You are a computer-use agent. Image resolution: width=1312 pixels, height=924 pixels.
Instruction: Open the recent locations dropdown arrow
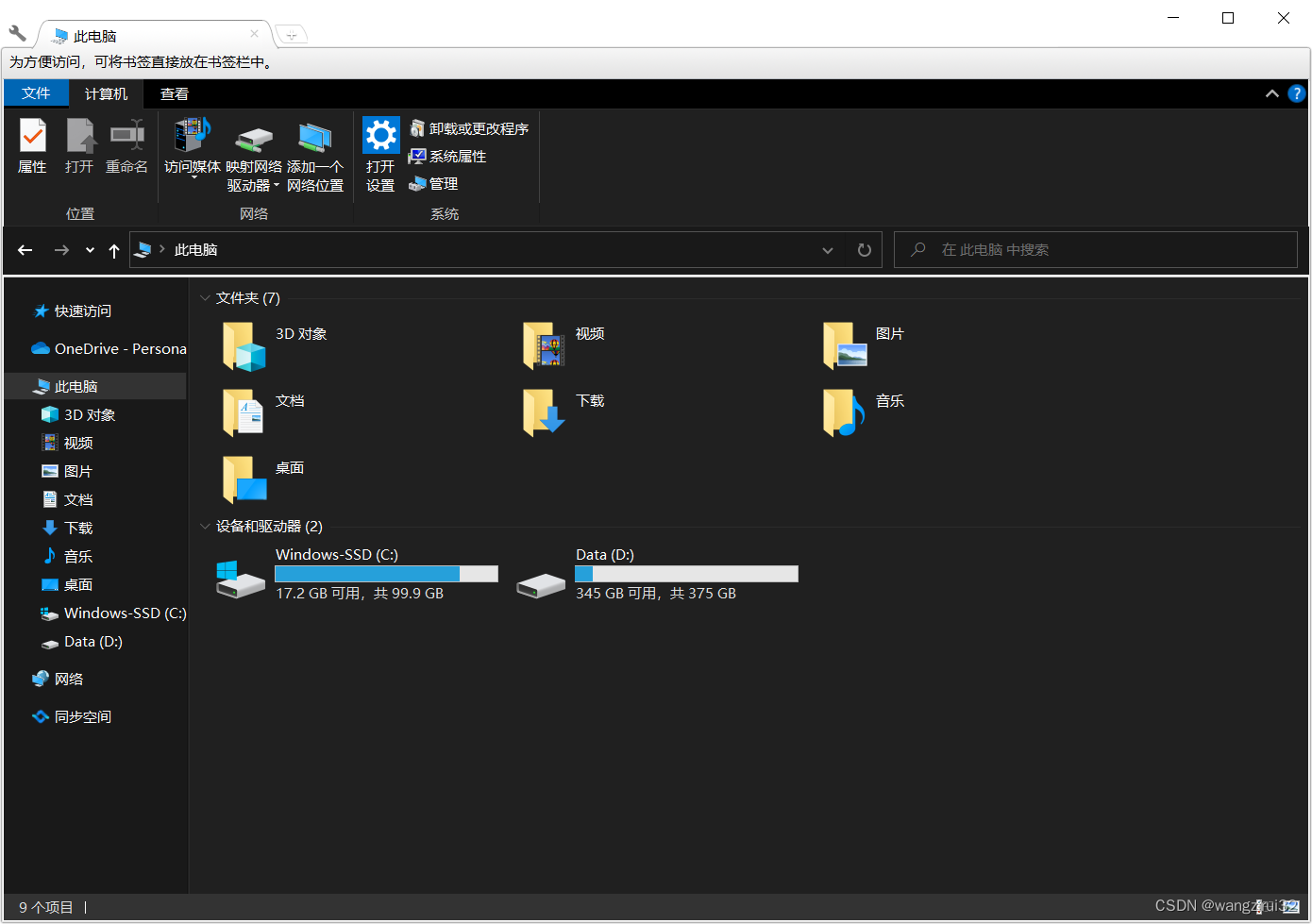pyautogui.click(x=90, y=250)
